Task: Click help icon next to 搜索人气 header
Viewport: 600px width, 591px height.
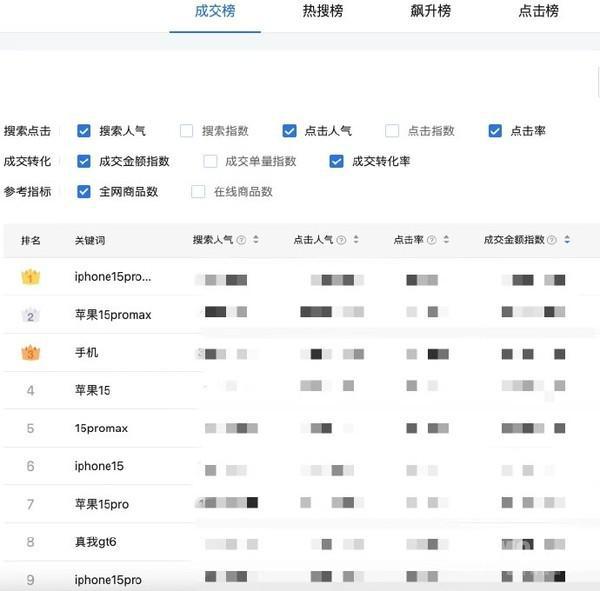Action: (241, 240)
